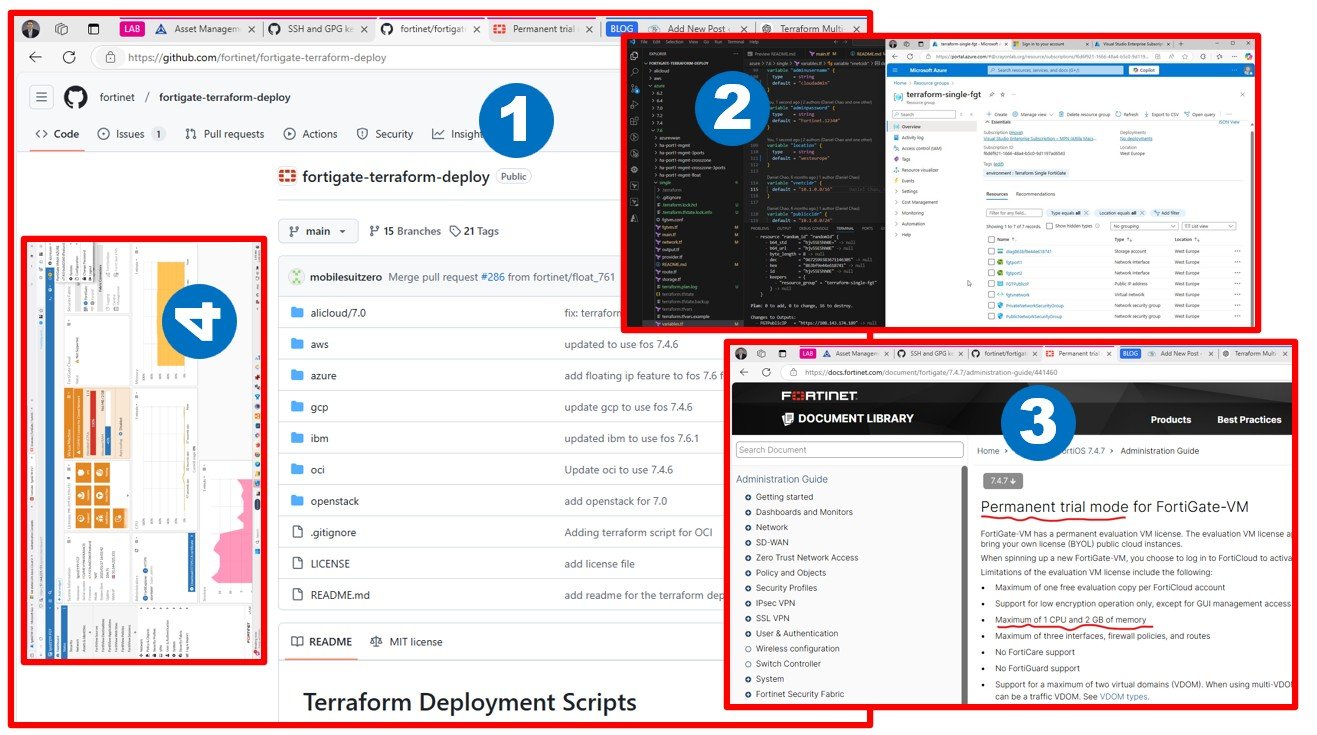The width and height of the screenshot is (1317, 735).
Task: Select the Name column header checkbox in Azure
Action: (991, 239)
